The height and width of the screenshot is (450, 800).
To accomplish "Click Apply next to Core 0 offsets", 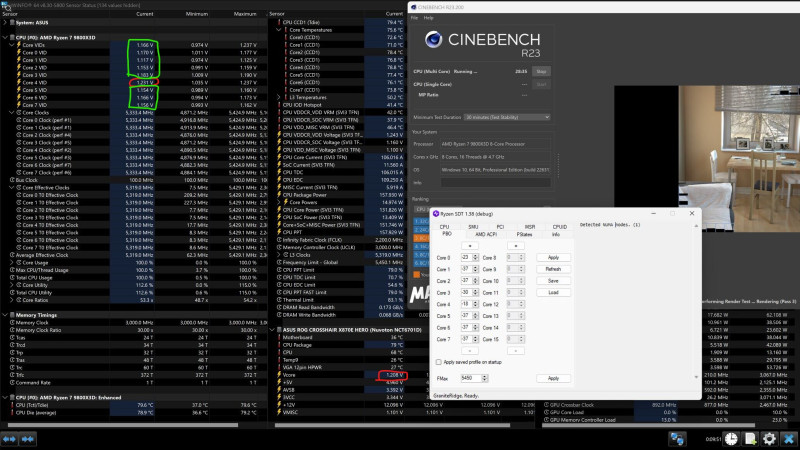I will (x=553, y=257).
